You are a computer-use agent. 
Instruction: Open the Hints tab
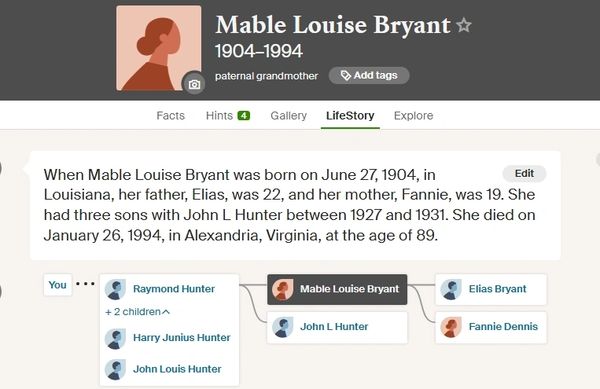click(x=228, y=116)
